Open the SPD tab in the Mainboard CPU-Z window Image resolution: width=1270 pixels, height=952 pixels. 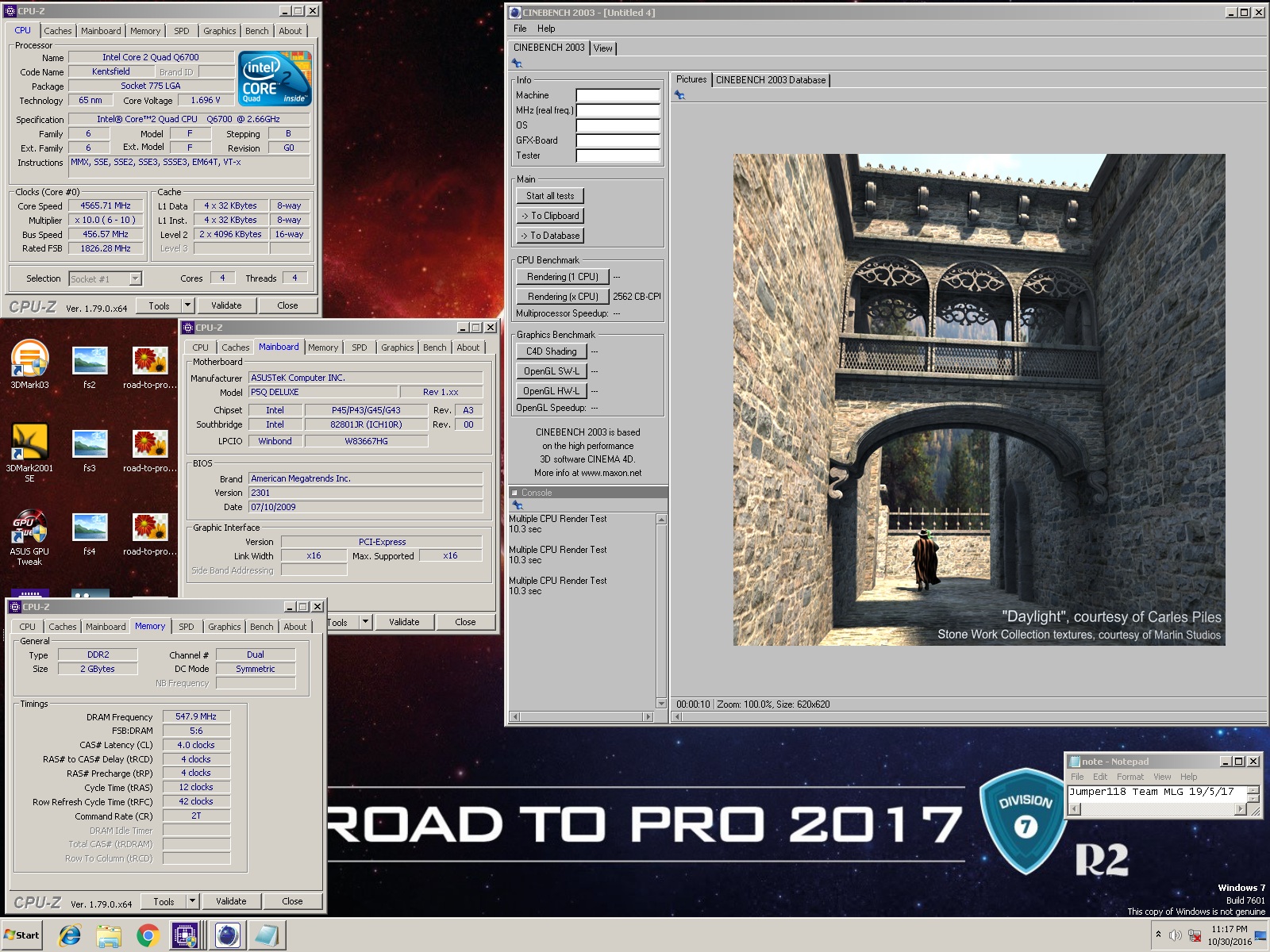[x=360, y=347]
